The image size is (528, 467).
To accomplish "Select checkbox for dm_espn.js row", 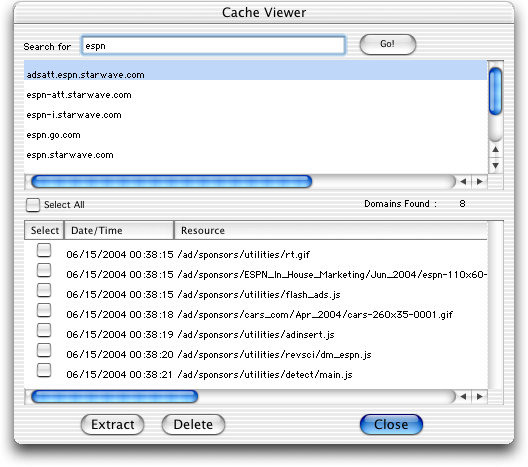I will [44, 350].
